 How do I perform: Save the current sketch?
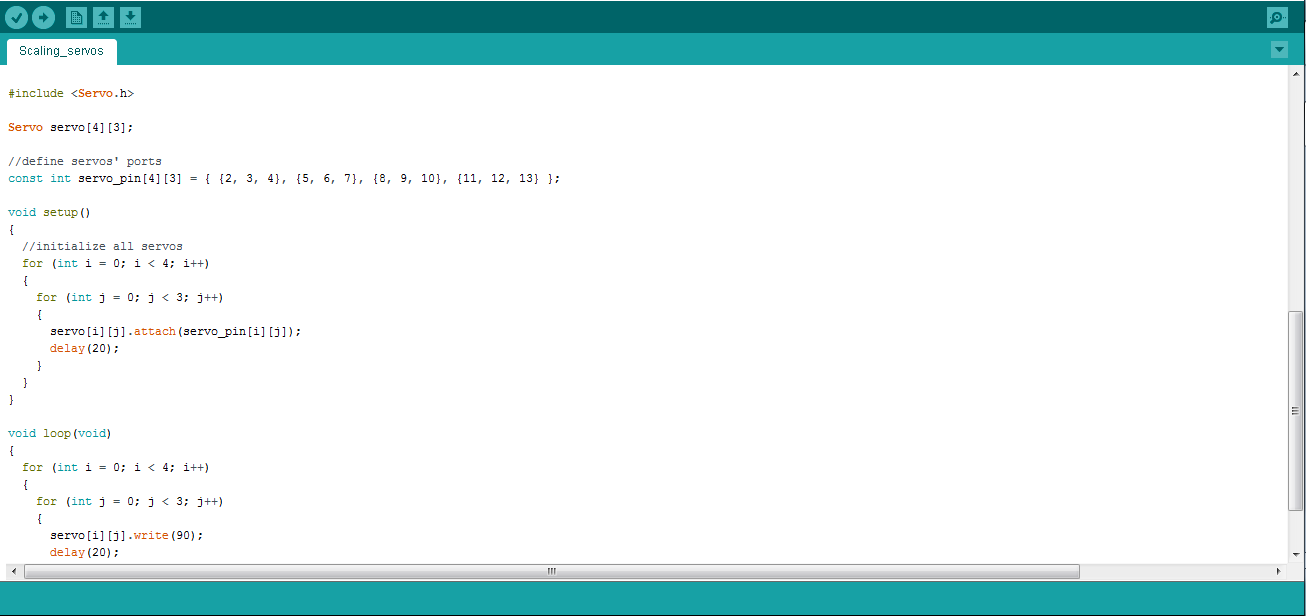tap(130, 17)
